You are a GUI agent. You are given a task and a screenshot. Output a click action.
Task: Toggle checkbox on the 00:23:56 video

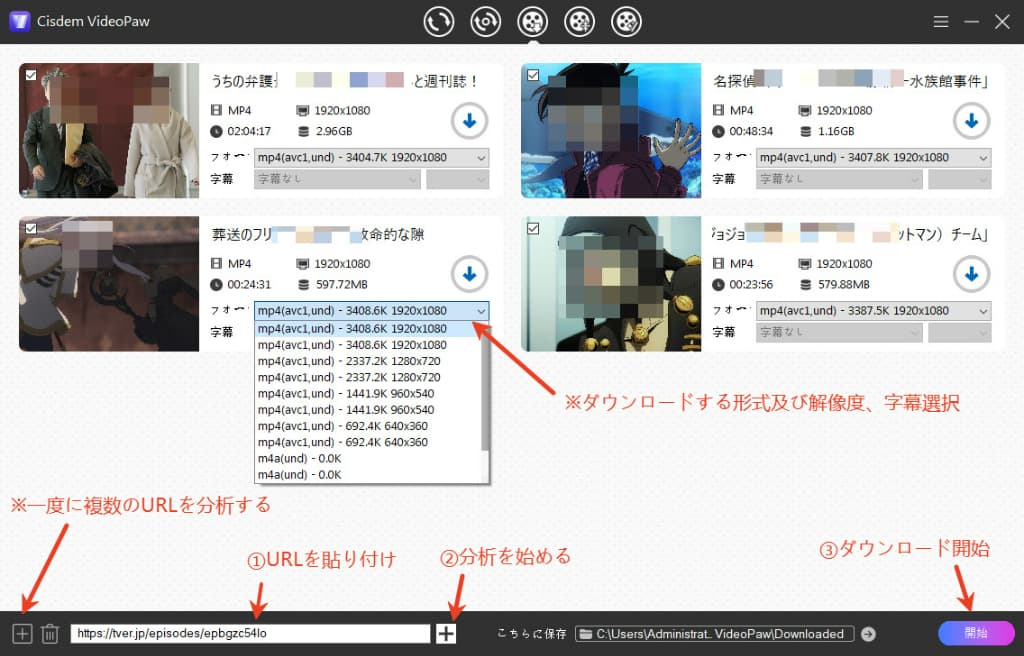point(533,229)
